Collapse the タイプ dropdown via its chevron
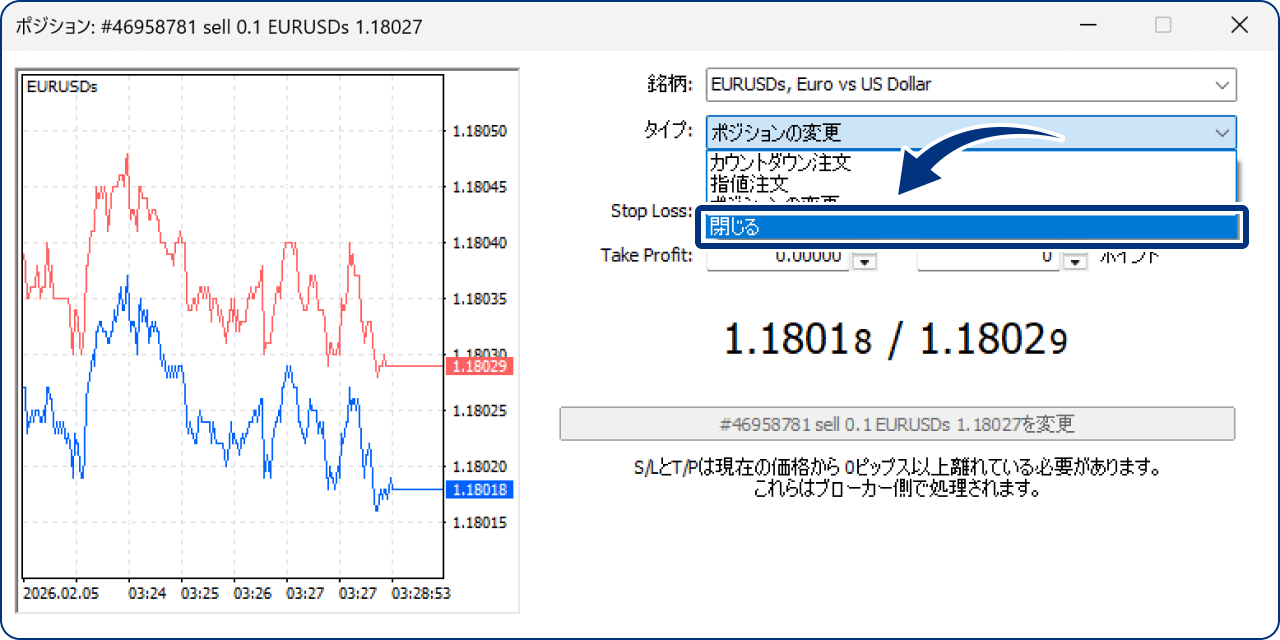The image size is (1280, 640). 1222,133
